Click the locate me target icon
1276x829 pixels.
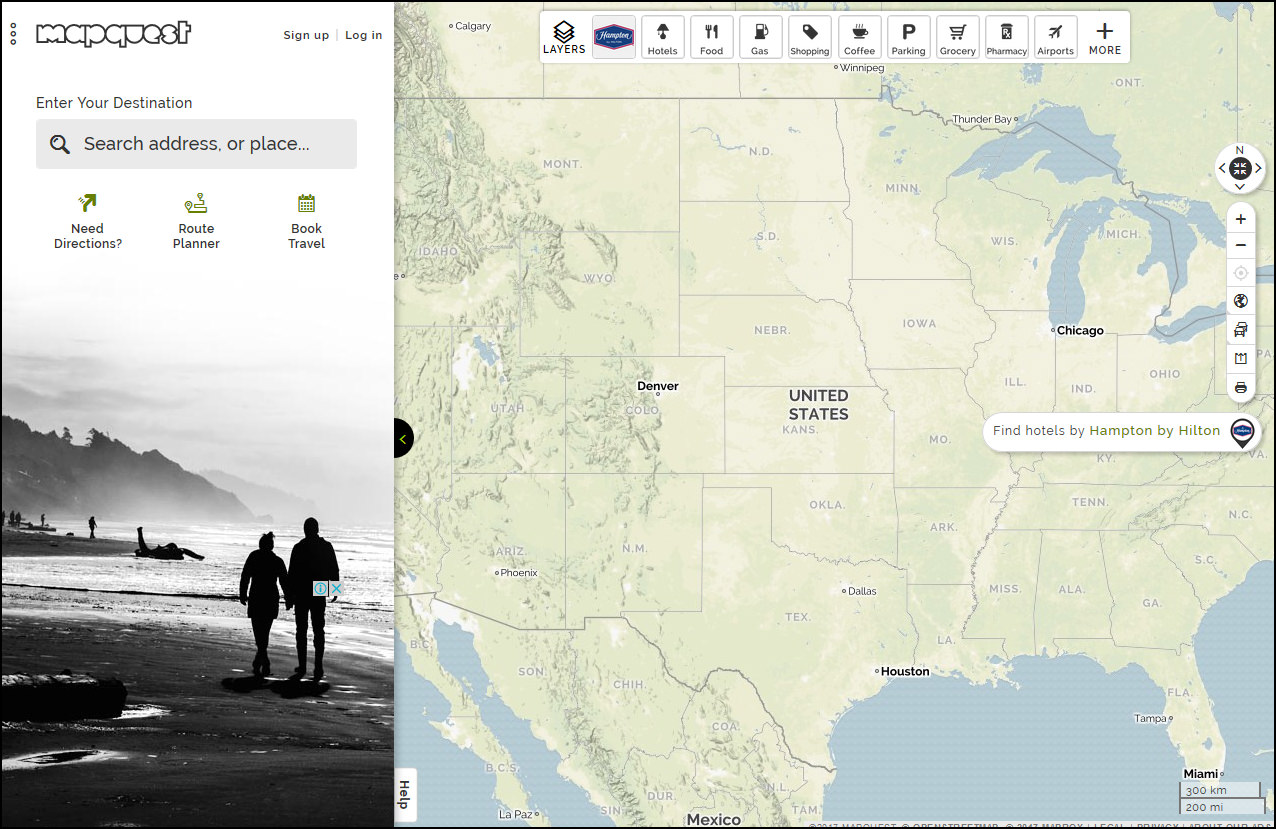coord(1241,273)
